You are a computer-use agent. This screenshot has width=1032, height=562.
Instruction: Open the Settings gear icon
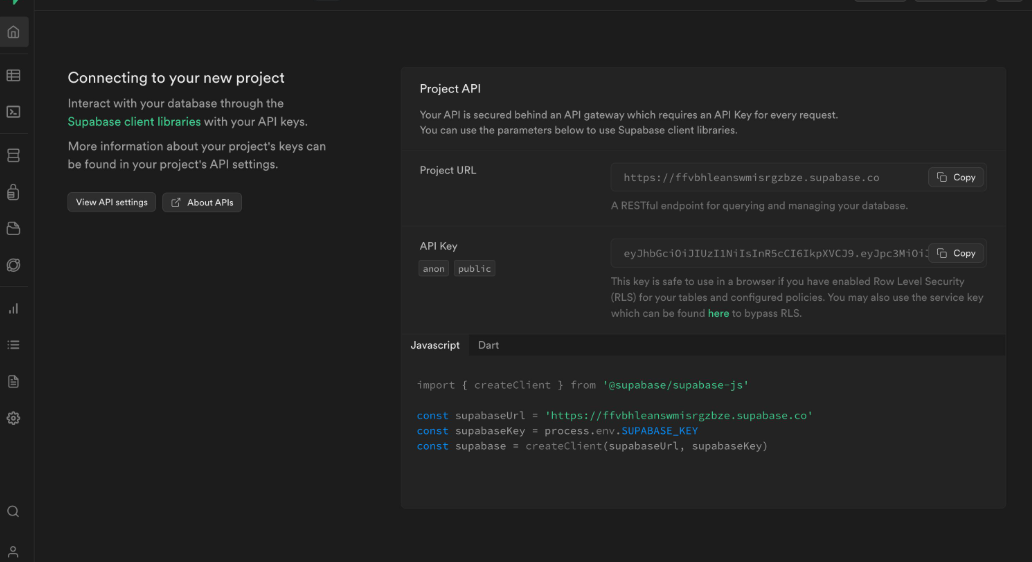(13, 419)
